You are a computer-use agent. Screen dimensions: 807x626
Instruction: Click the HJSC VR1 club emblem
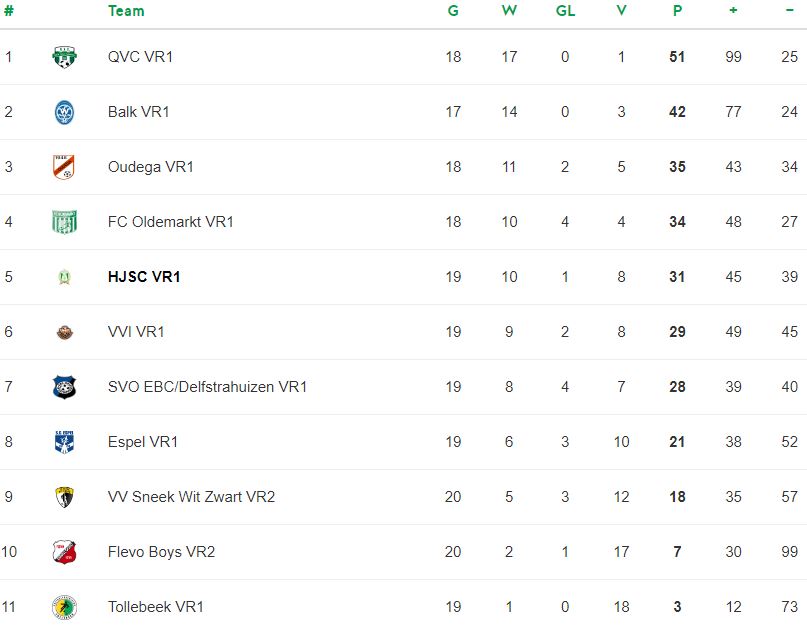click(64, 277)
